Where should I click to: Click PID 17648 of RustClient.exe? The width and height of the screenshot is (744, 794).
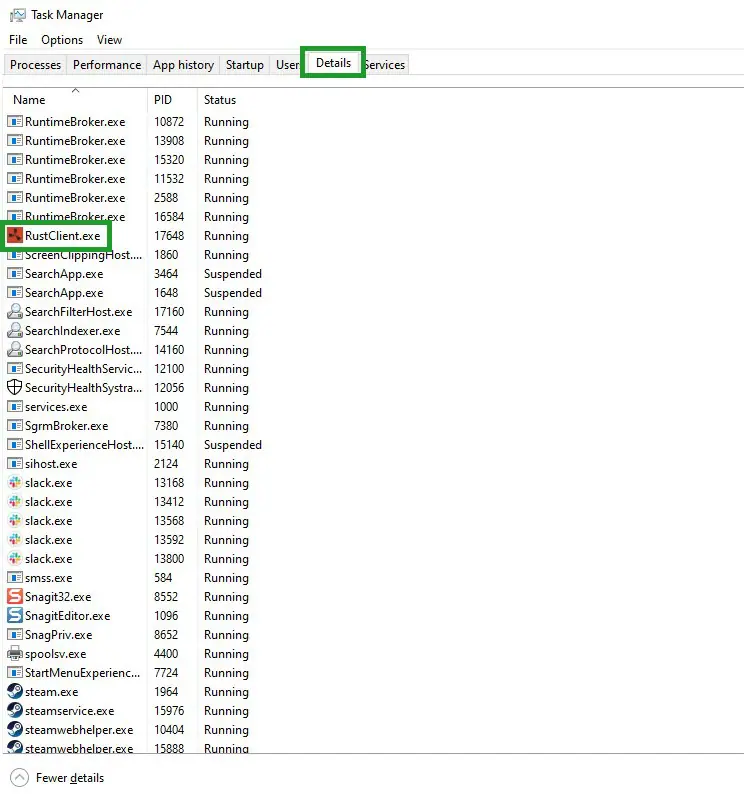point(169,235)
